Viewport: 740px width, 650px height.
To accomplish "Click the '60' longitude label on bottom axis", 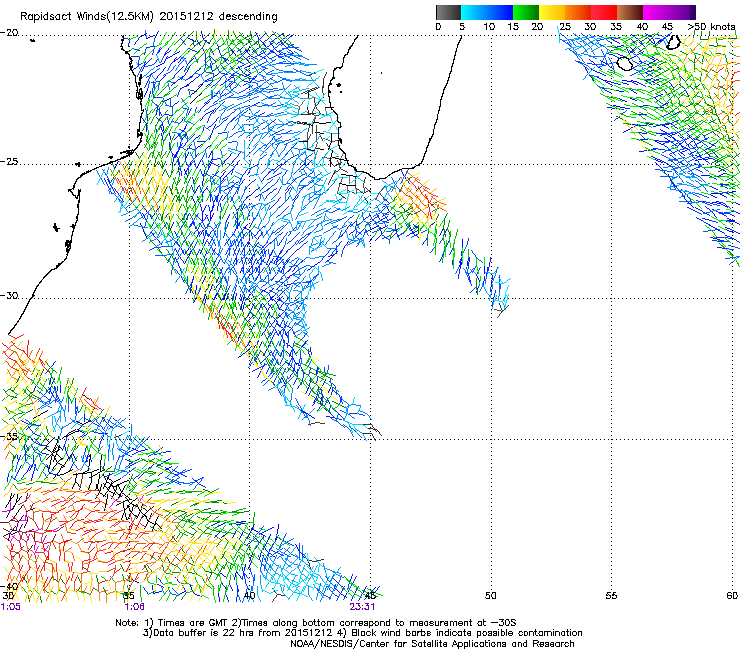I will tap(732, 596).
